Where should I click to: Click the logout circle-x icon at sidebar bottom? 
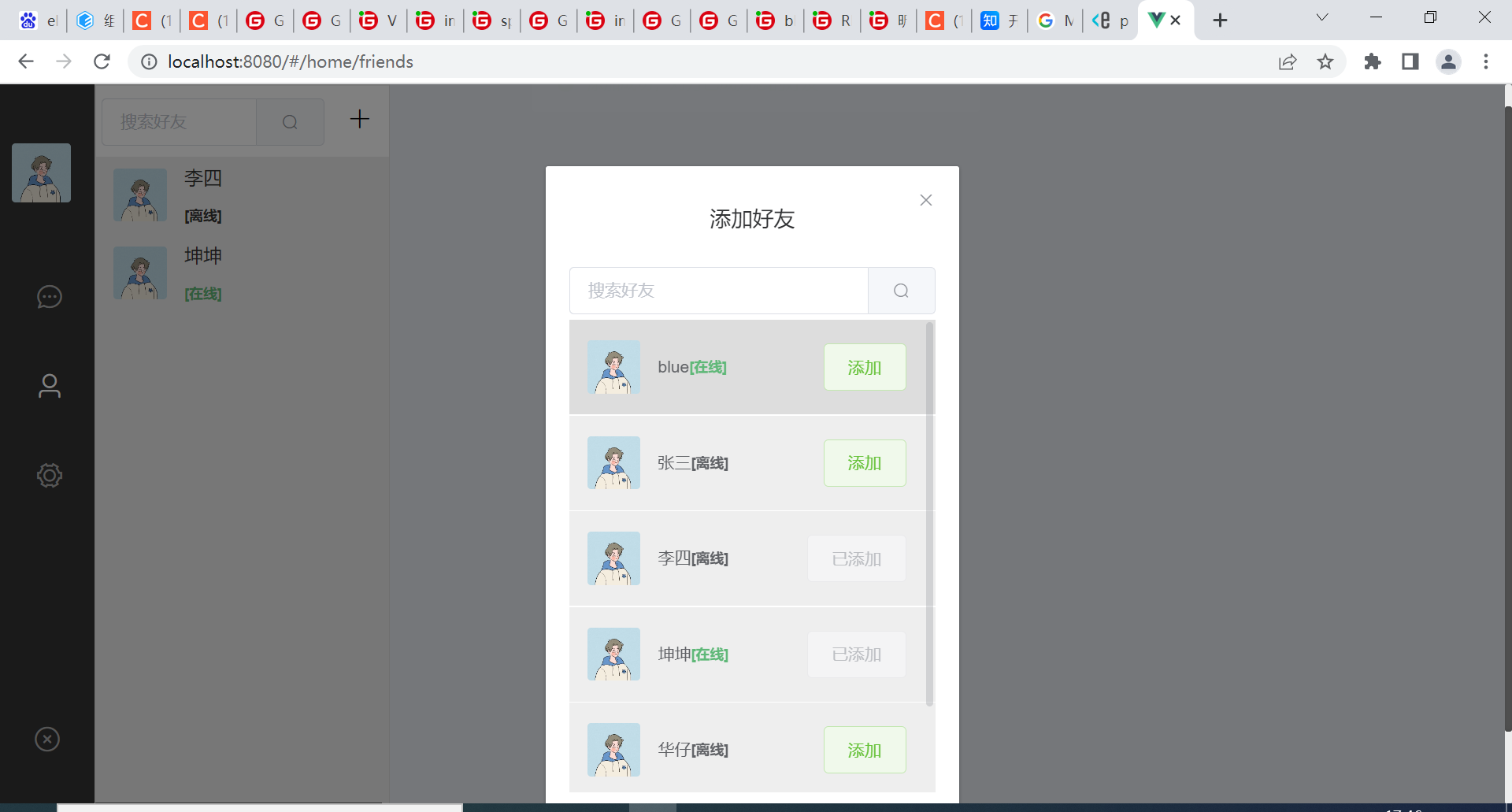[x=47, y=739]
